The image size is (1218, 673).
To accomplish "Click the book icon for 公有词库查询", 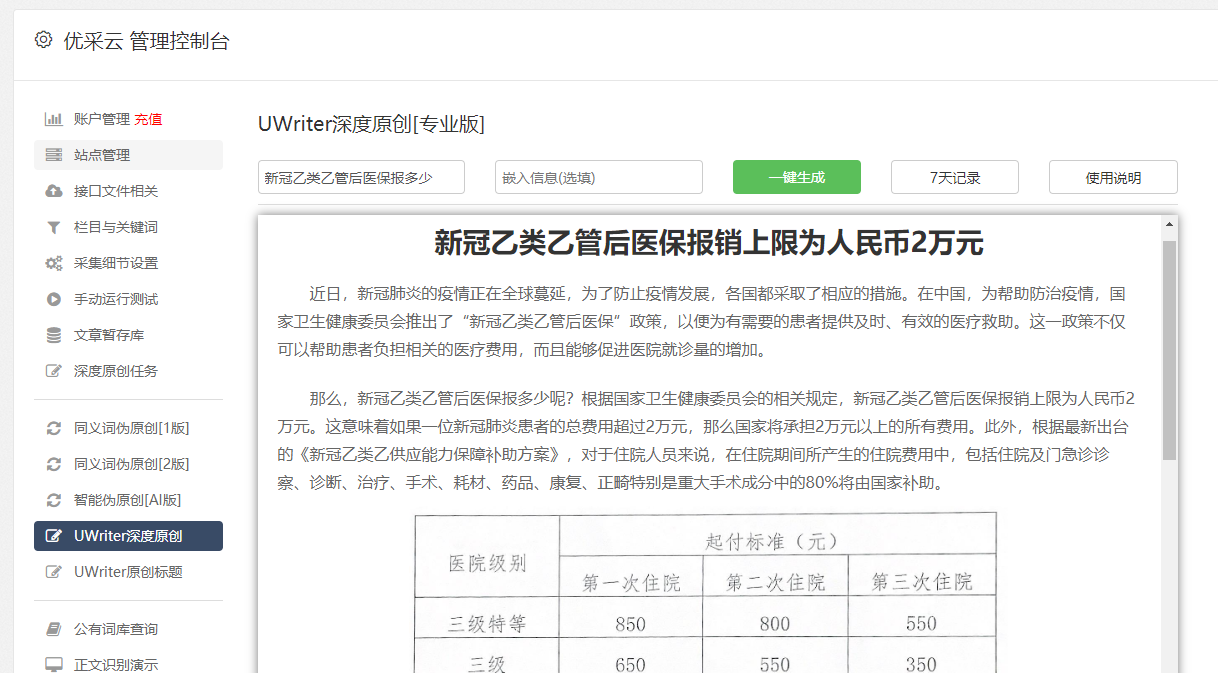I will 54,629.
